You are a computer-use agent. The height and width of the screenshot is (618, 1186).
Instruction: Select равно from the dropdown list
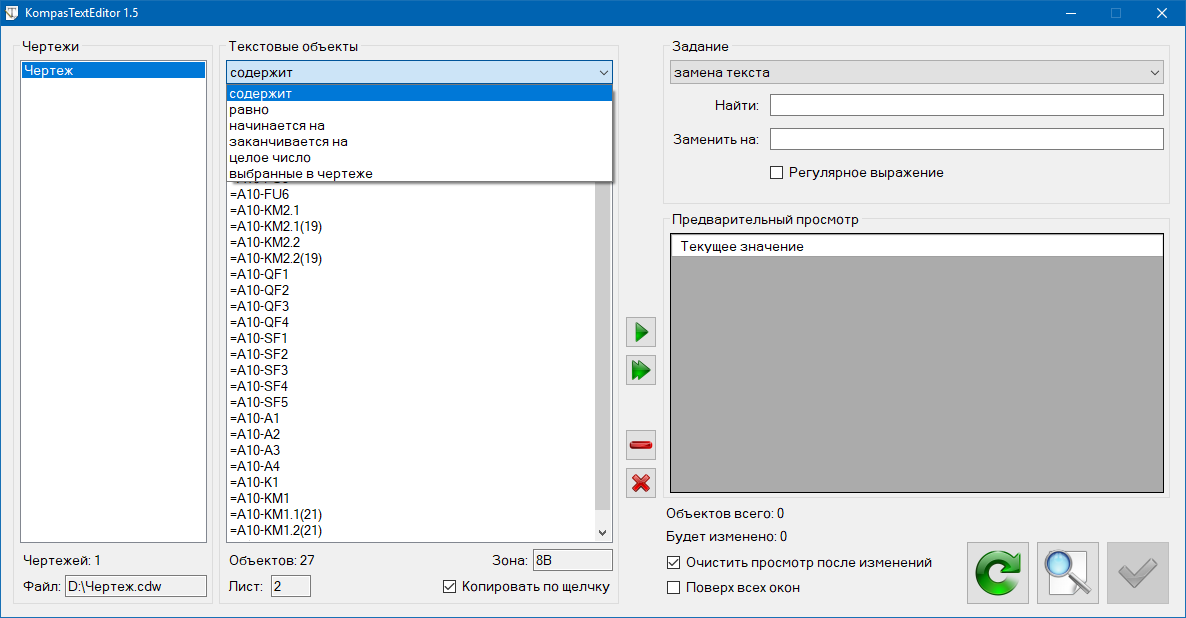249,110
